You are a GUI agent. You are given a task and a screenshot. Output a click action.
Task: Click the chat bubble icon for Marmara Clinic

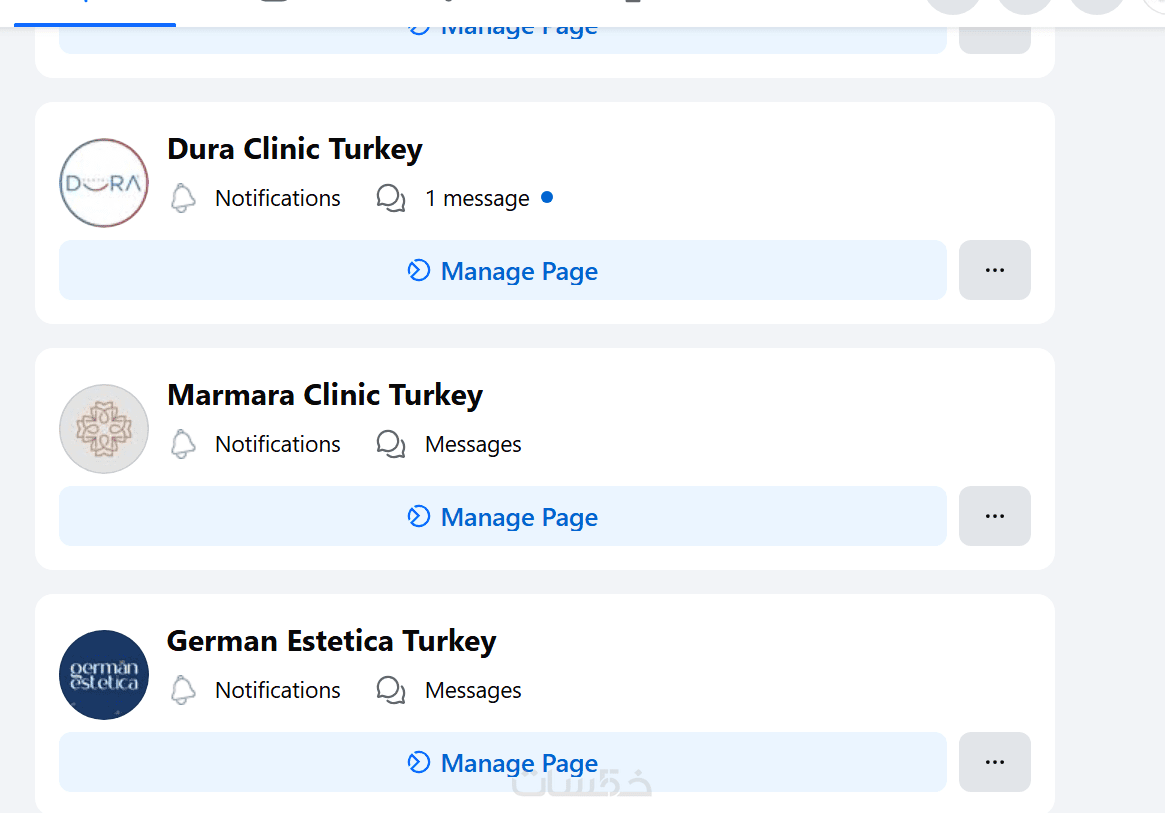(391, 444)
